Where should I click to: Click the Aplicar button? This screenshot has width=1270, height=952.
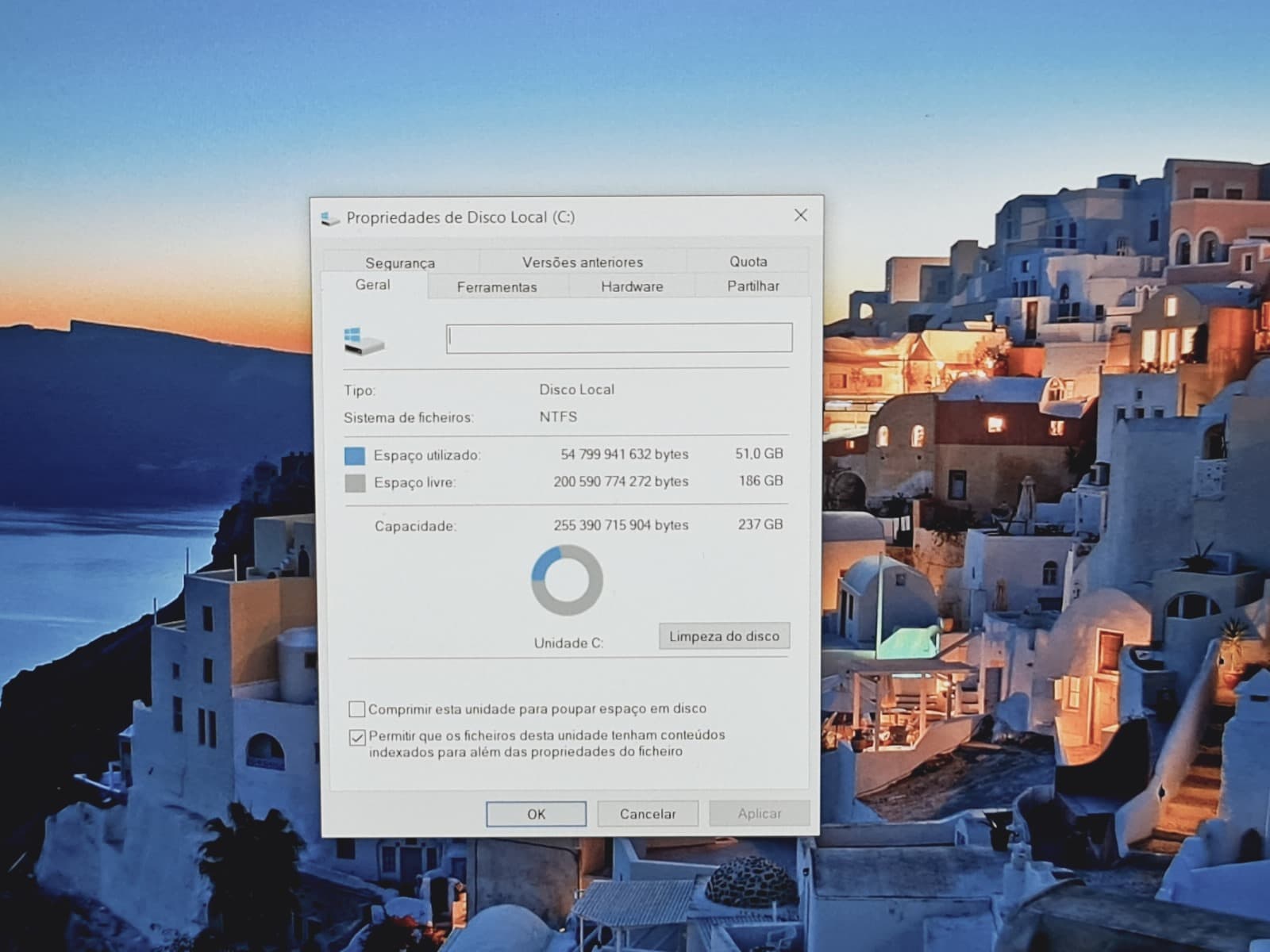pyautogui.click(x=760, y=813)
